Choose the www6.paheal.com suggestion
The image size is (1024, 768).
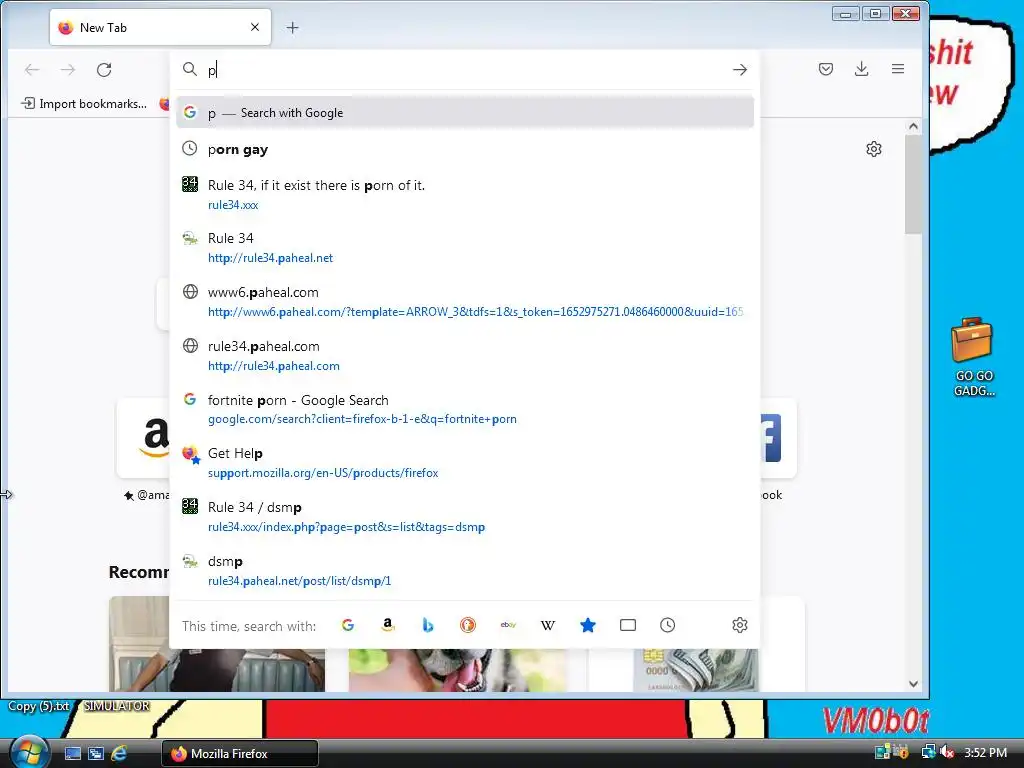pyautogui.click(x=465, y=302)
